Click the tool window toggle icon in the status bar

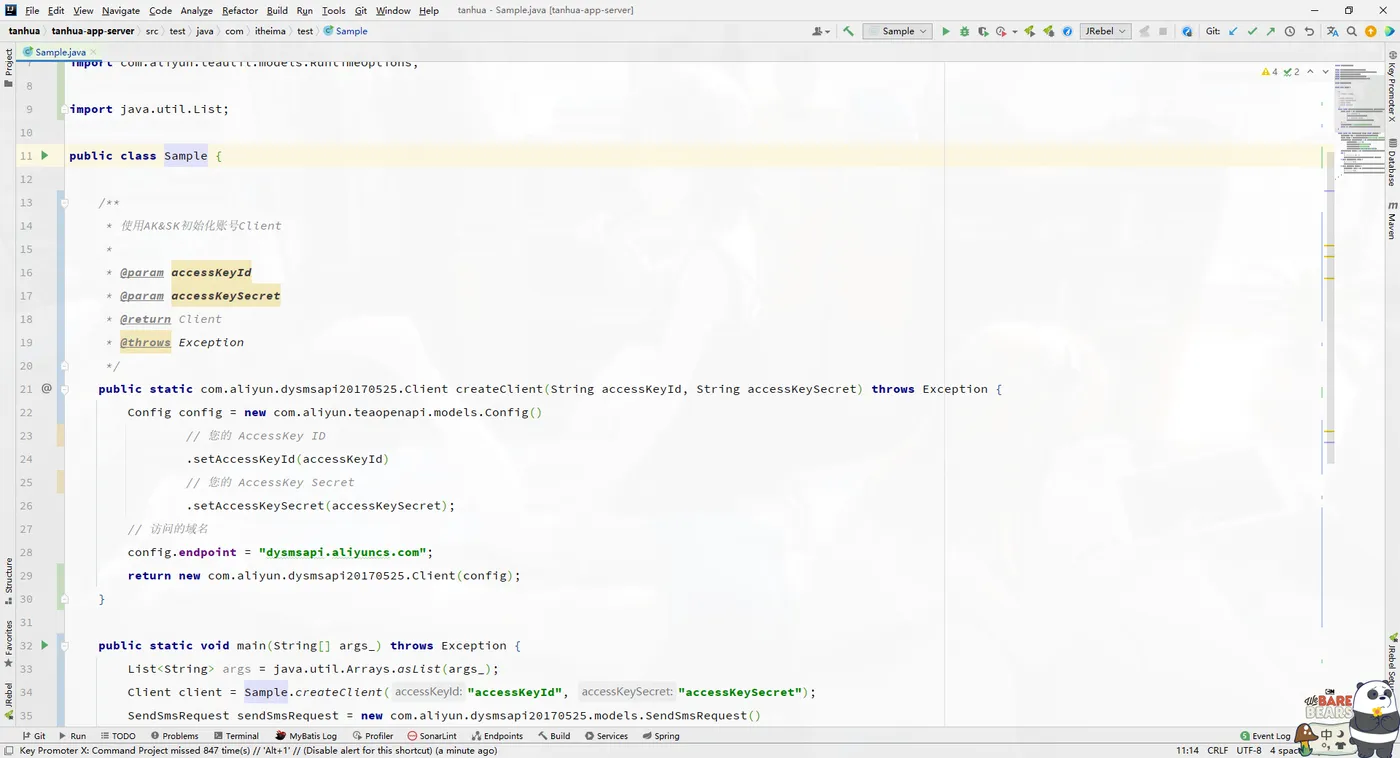pos(8,750)
